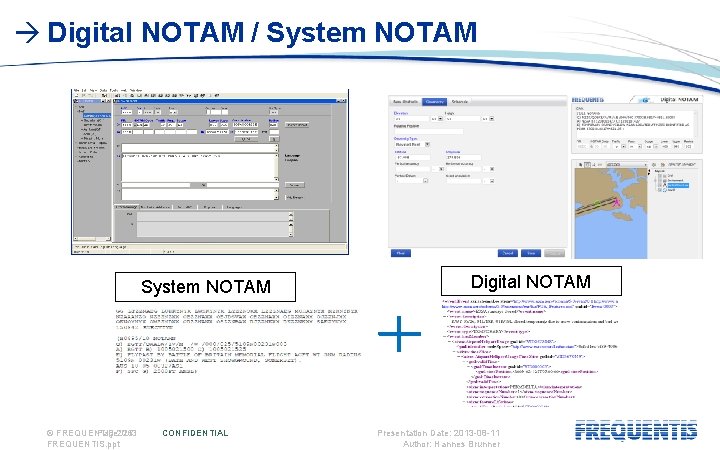Click the grey disabled button in Digital NOTAM form
The width and height of the screenshot is (720, 450).
pos(554,253)
